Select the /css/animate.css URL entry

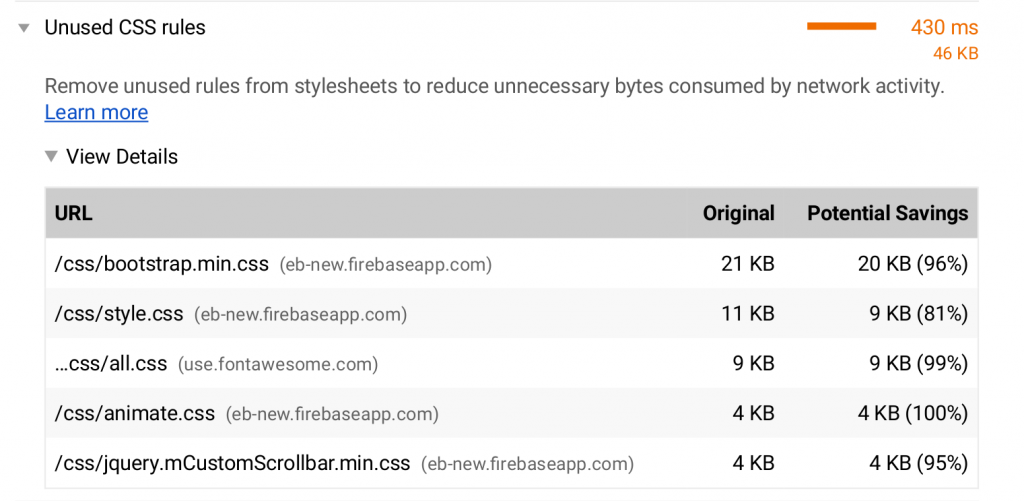coord(135,413)
